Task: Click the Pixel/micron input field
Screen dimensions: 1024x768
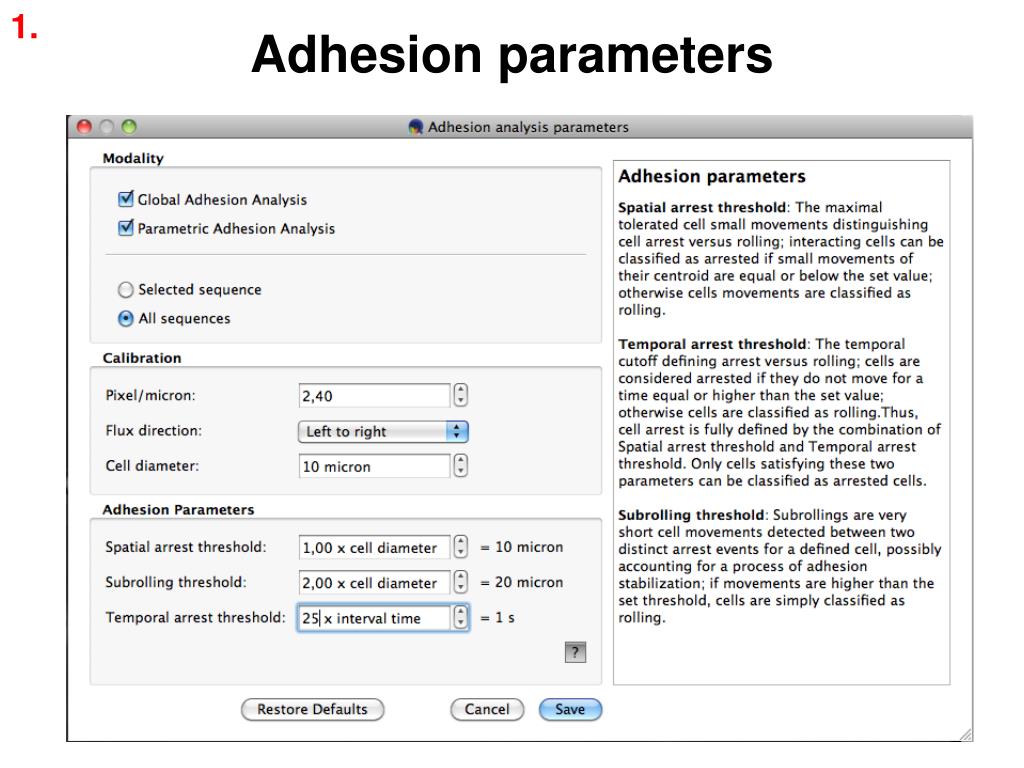Action: tap(374, 396)
